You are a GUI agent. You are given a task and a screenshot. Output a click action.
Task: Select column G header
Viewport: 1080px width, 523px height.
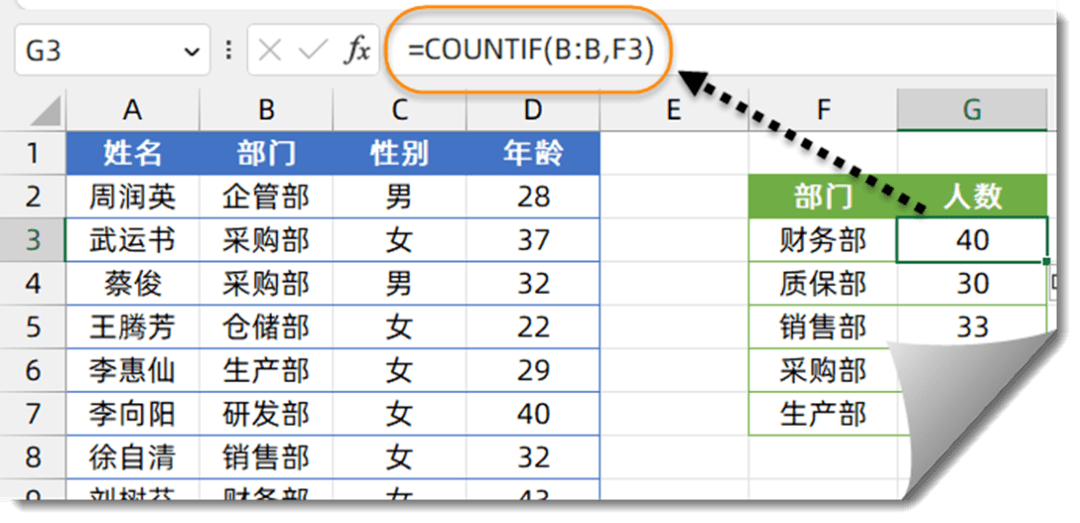(x=973, y=110)
